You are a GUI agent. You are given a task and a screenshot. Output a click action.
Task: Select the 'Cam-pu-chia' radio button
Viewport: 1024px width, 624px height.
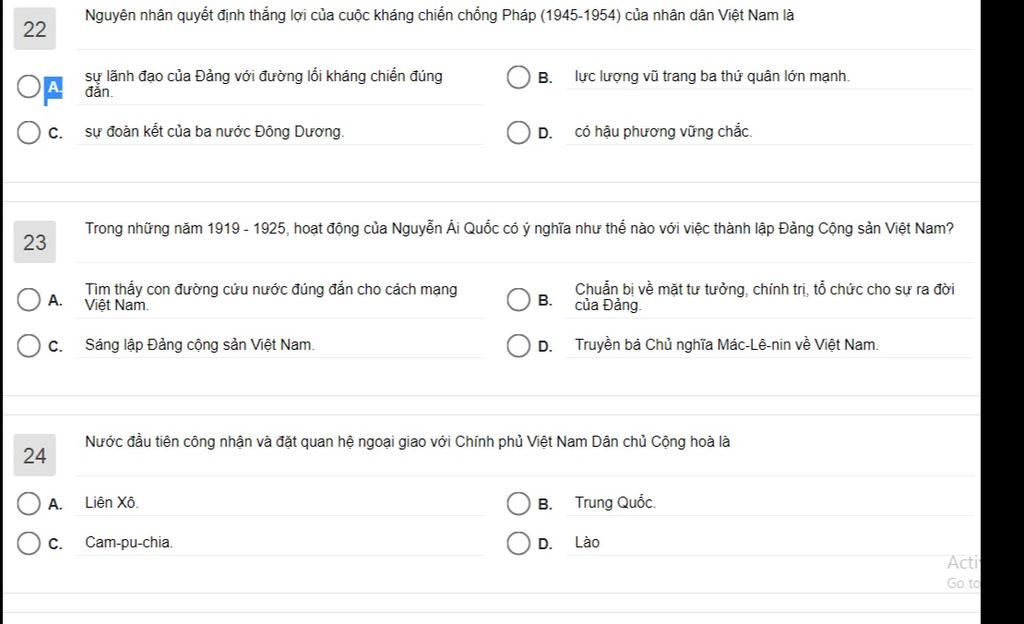coord(29,543)
